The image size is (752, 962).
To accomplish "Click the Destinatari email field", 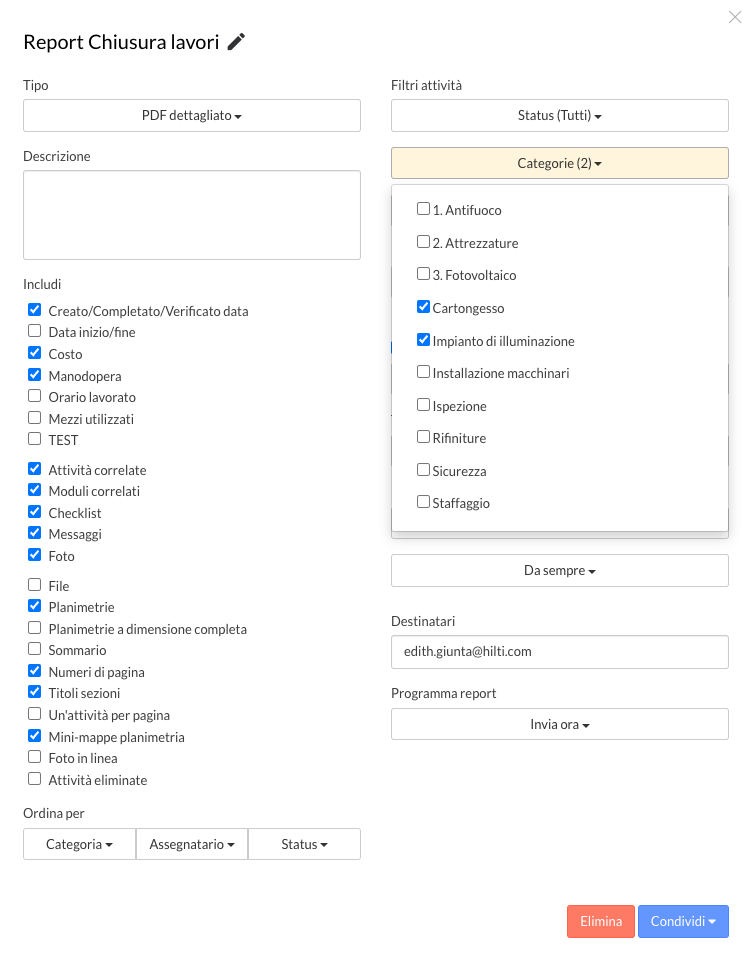I will click(x=559, y=652).
